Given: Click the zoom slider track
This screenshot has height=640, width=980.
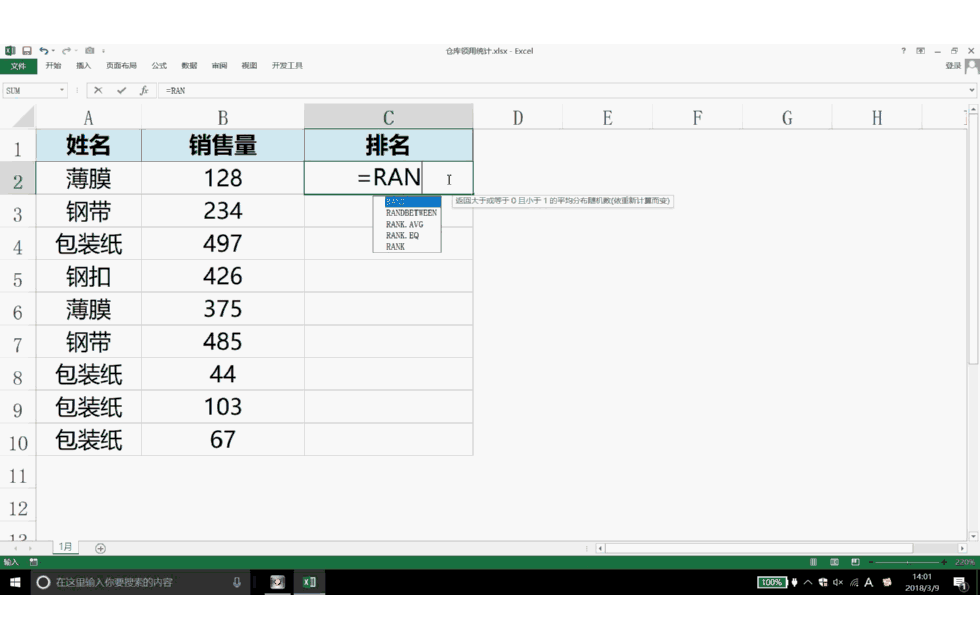Looking at the screenshot, I should click(x=908, y=562).
